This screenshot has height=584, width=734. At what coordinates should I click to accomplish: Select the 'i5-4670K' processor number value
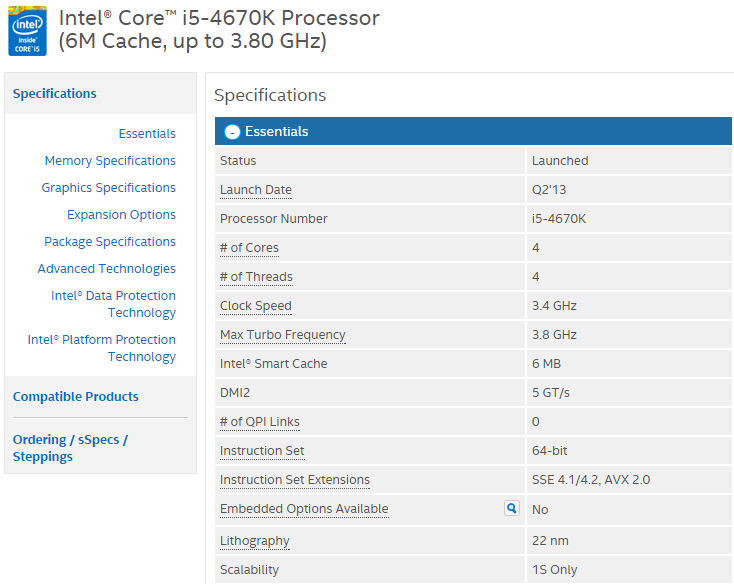click(559, 219)
